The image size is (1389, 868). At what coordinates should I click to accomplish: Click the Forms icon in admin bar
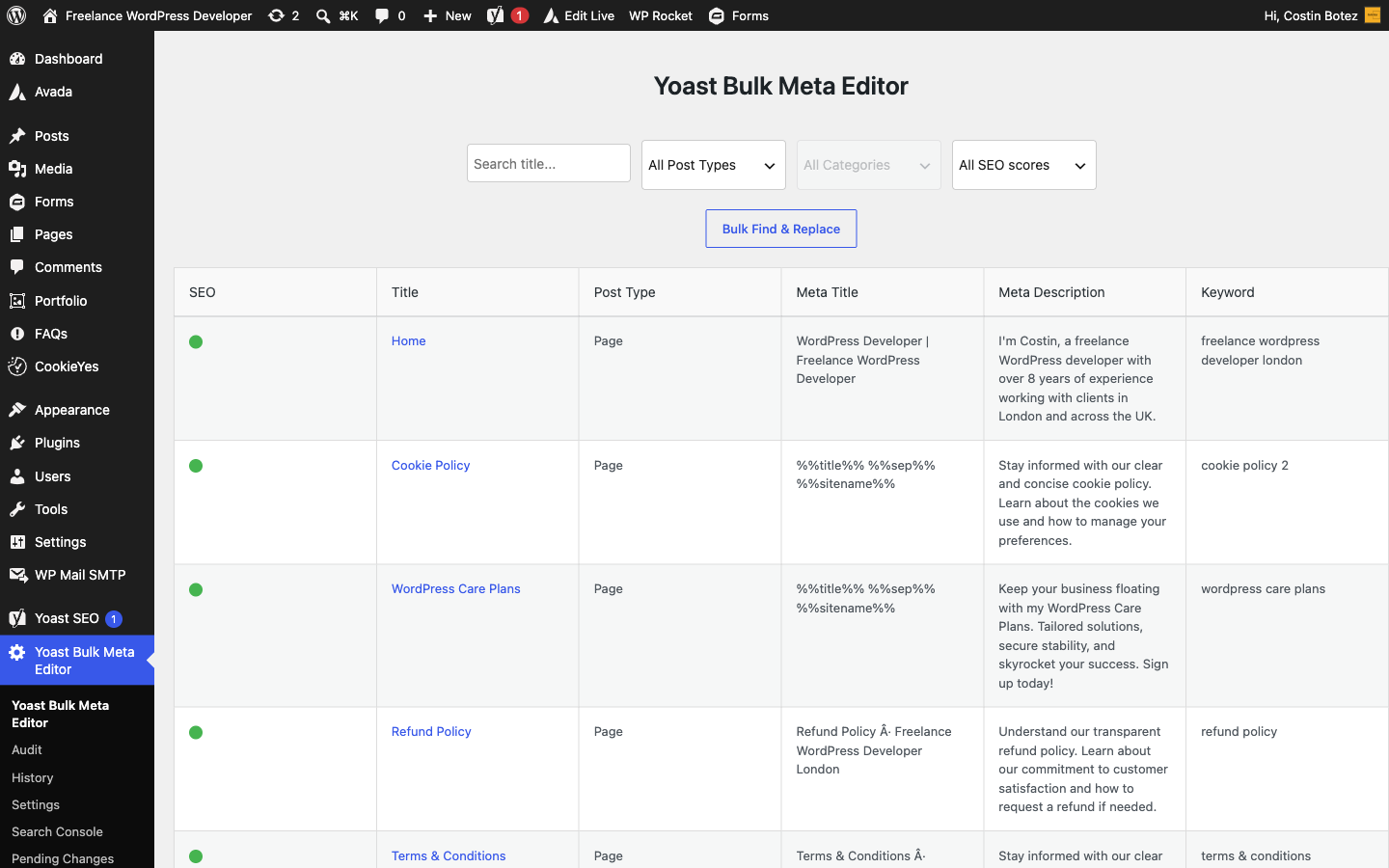[x=717, y=15]
